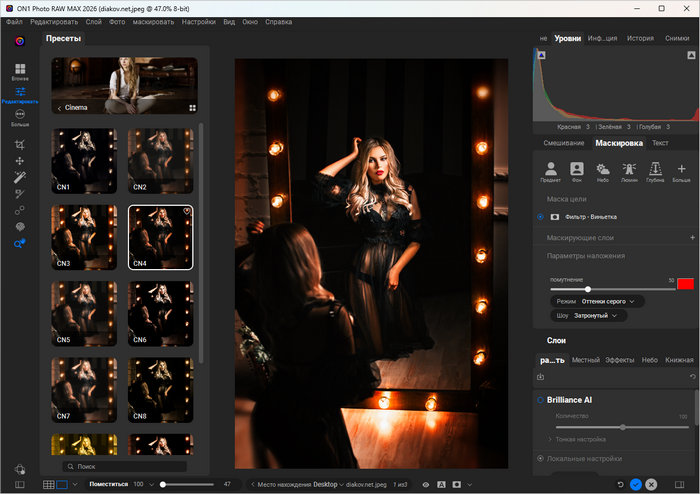The width and height of the screenshot is (700, 494).
Task: Toggle the preview eye icon in bottom bar
Action: 425,484
